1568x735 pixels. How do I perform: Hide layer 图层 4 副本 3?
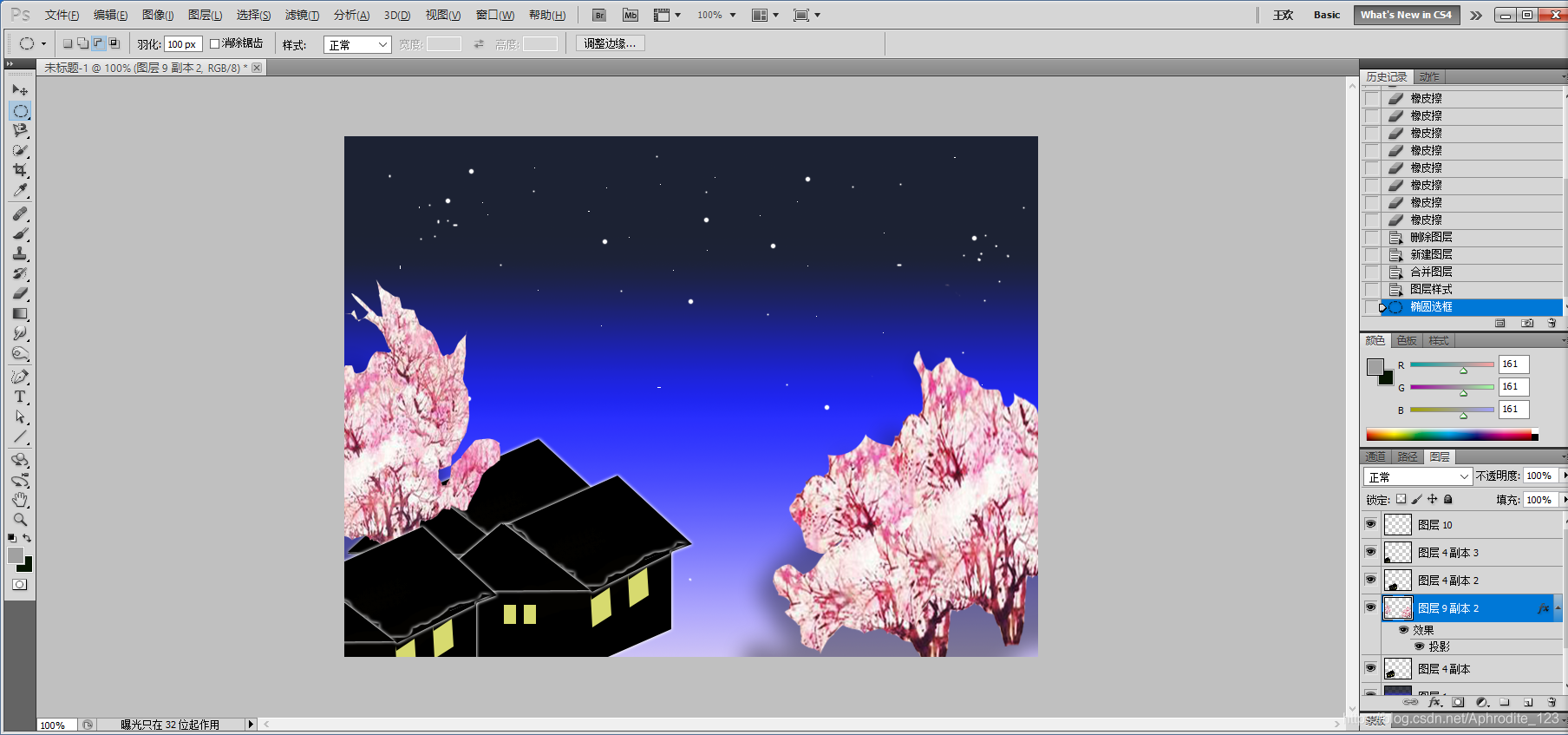tap(1370, 552)
